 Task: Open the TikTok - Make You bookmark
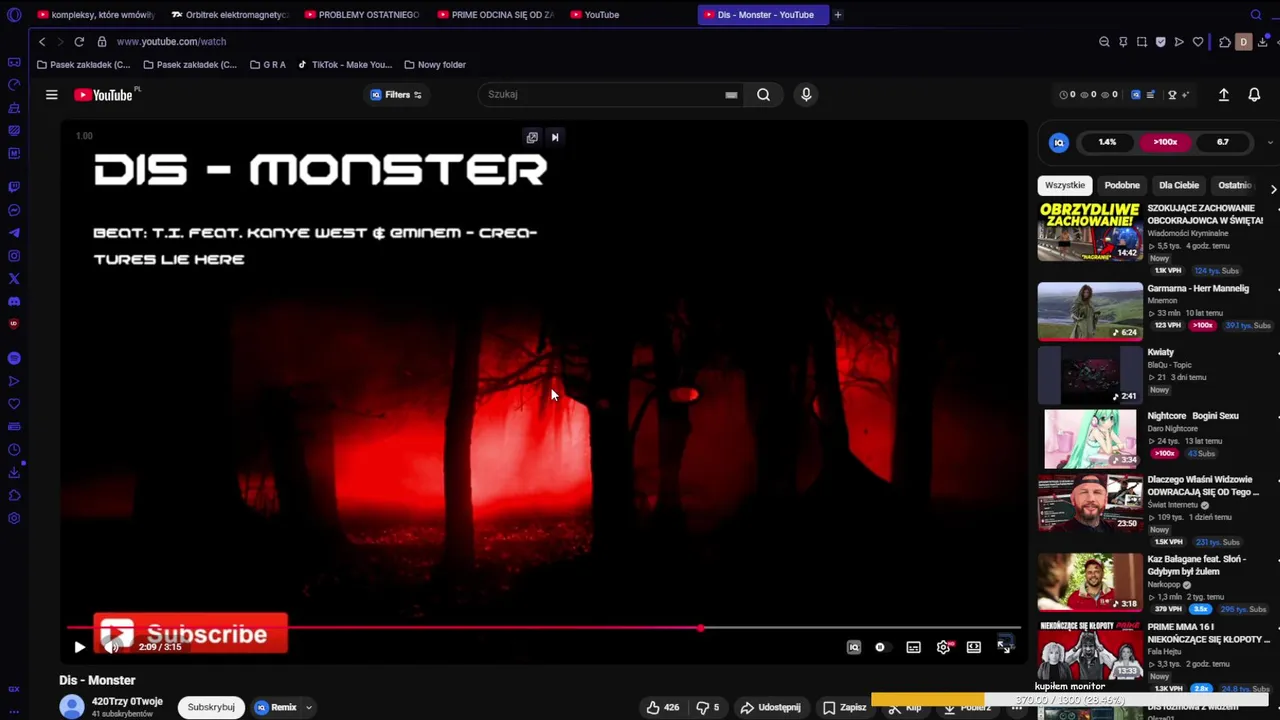[344, 65]
